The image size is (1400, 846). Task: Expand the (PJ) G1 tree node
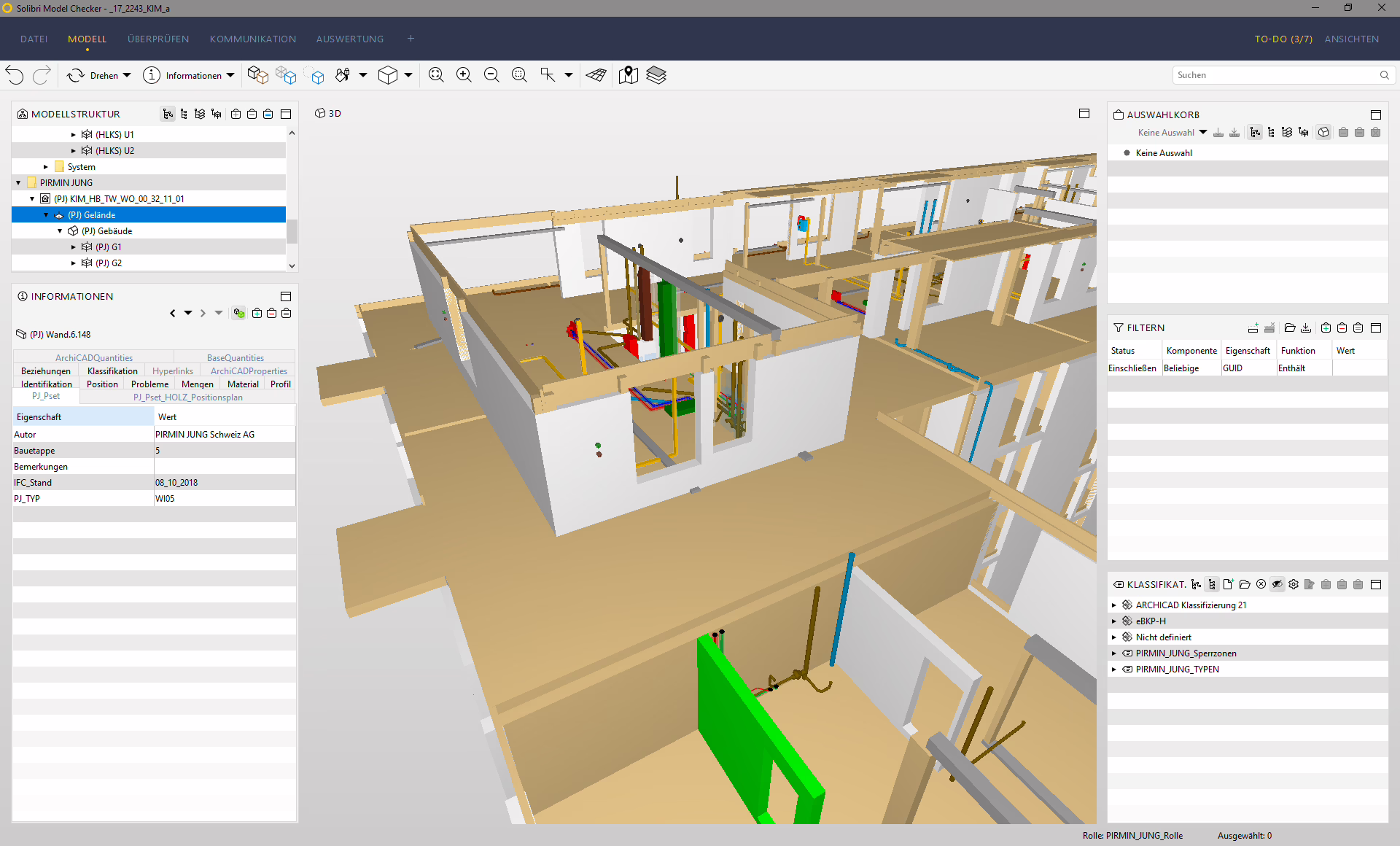(74, 247)
